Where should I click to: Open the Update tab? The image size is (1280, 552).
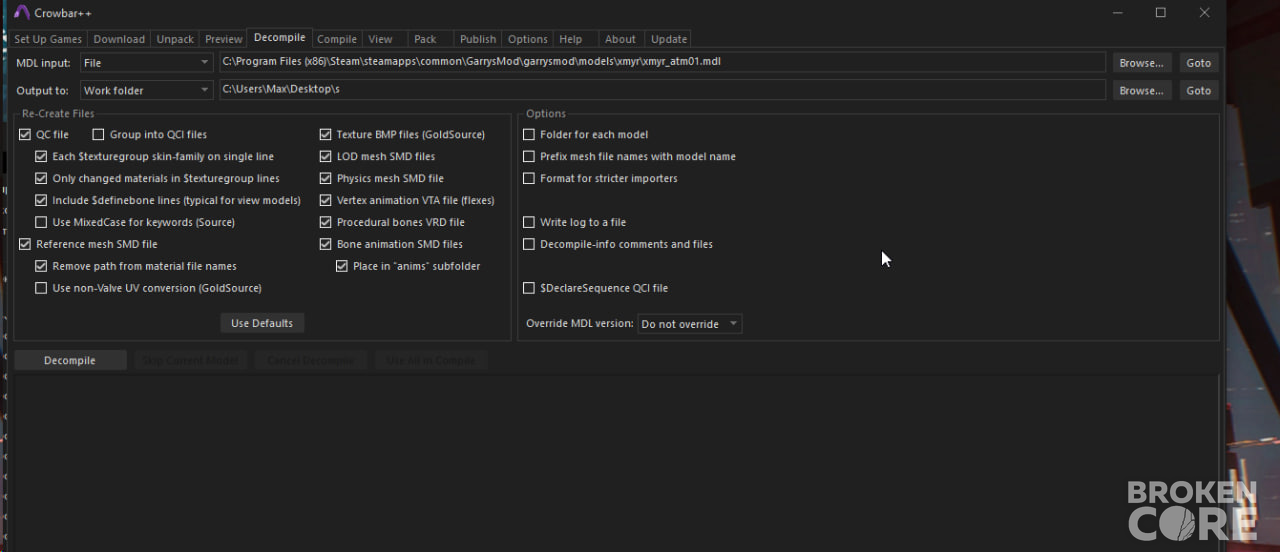669,39
